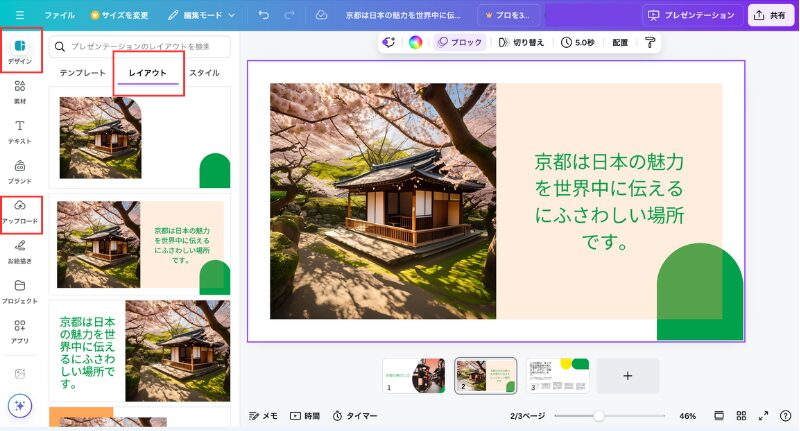Select the green Kyoto text on slide

coord(609,201)
